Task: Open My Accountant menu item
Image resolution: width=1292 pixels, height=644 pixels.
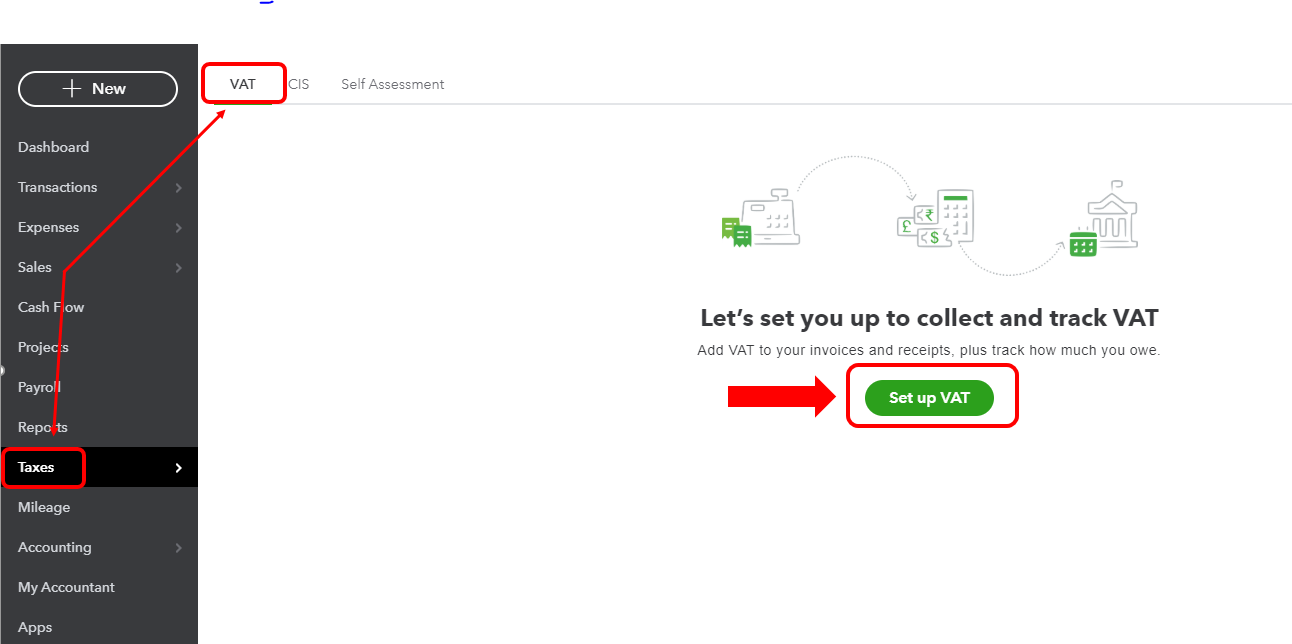Action: pyautogui.click(x=66, y=587)
